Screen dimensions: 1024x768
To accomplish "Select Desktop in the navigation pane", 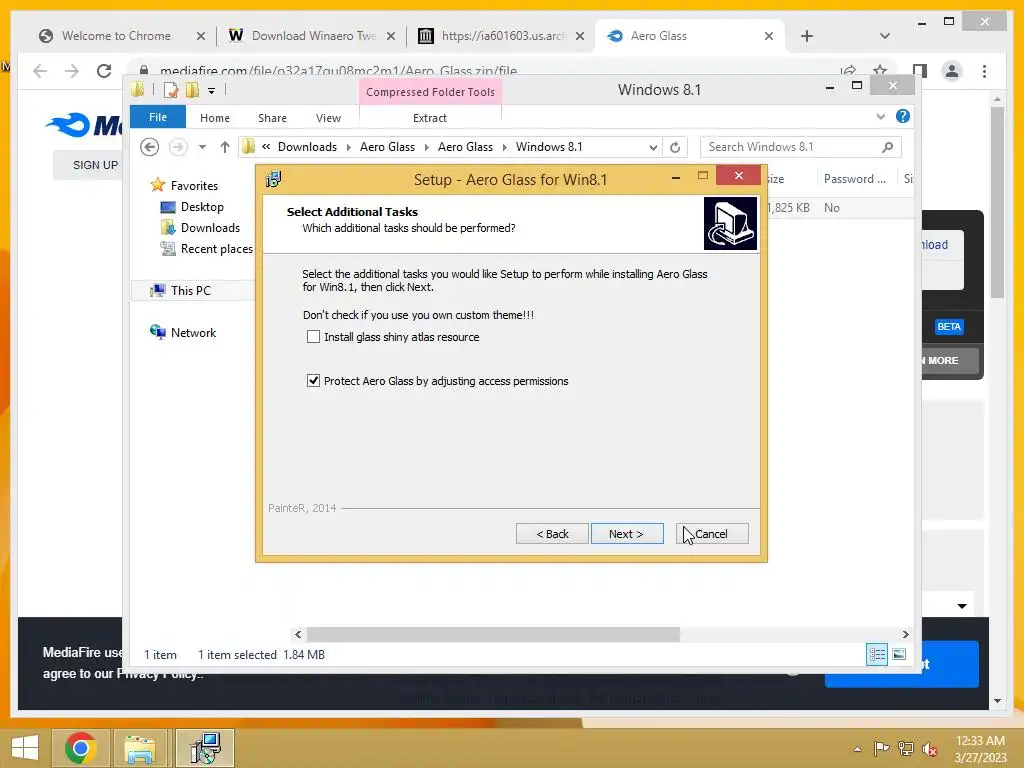I will [x=202, y=206].
